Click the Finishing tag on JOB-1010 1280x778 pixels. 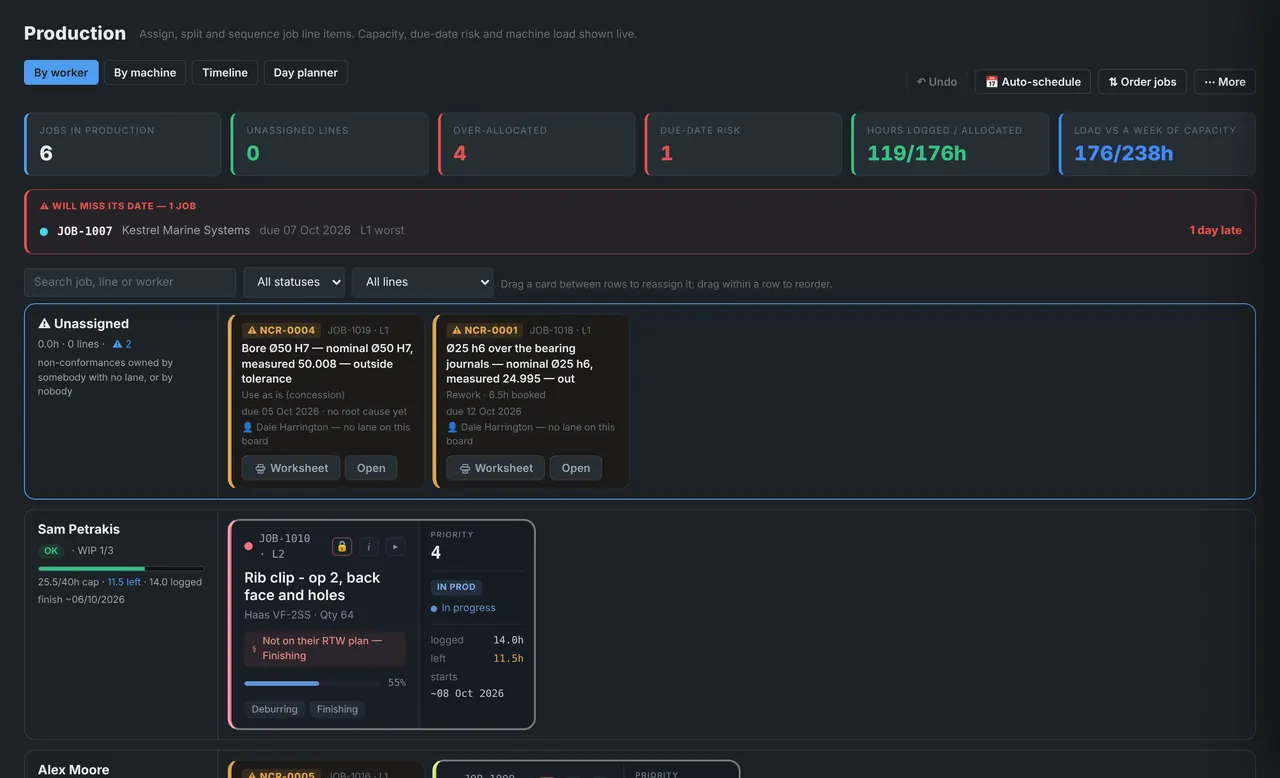pos(337,709)
